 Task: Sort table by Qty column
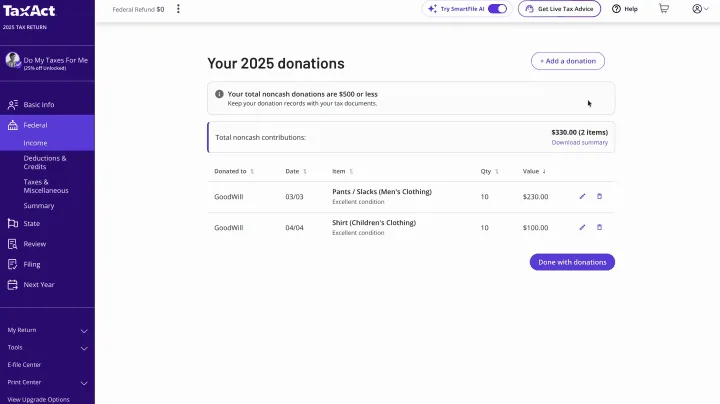tap(489, 171)
